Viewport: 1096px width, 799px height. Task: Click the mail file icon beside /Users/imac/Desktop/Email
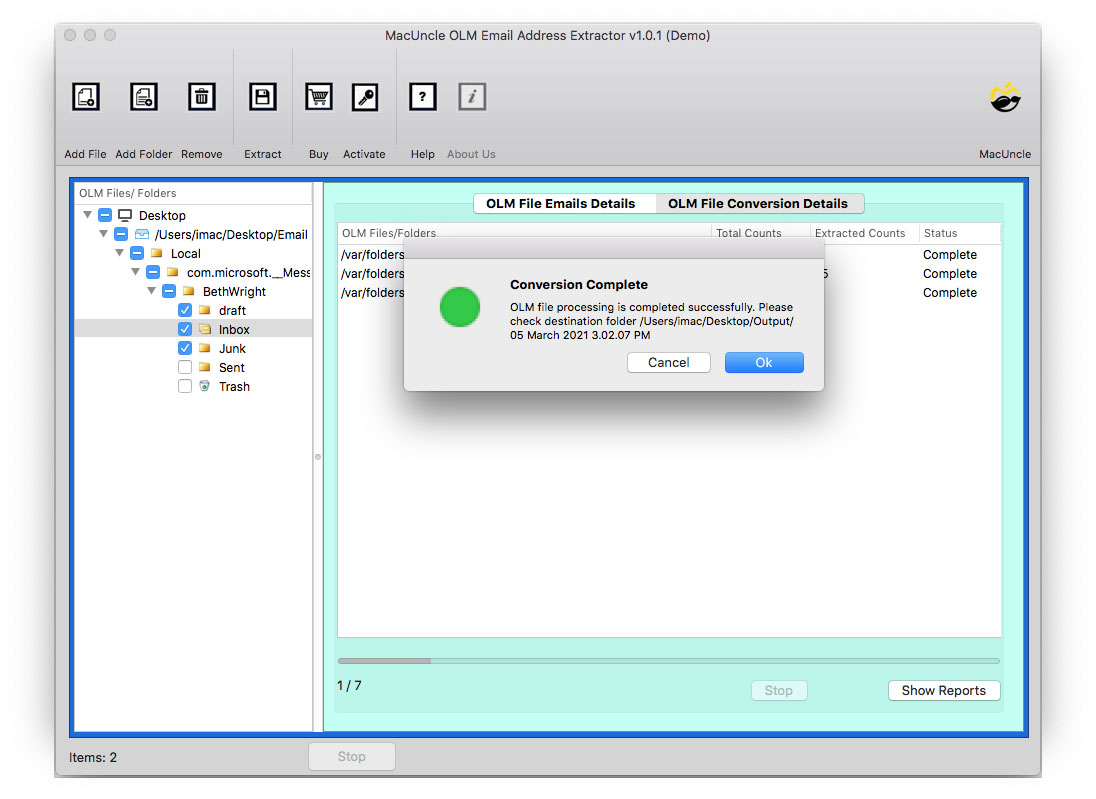coord(142,234)
